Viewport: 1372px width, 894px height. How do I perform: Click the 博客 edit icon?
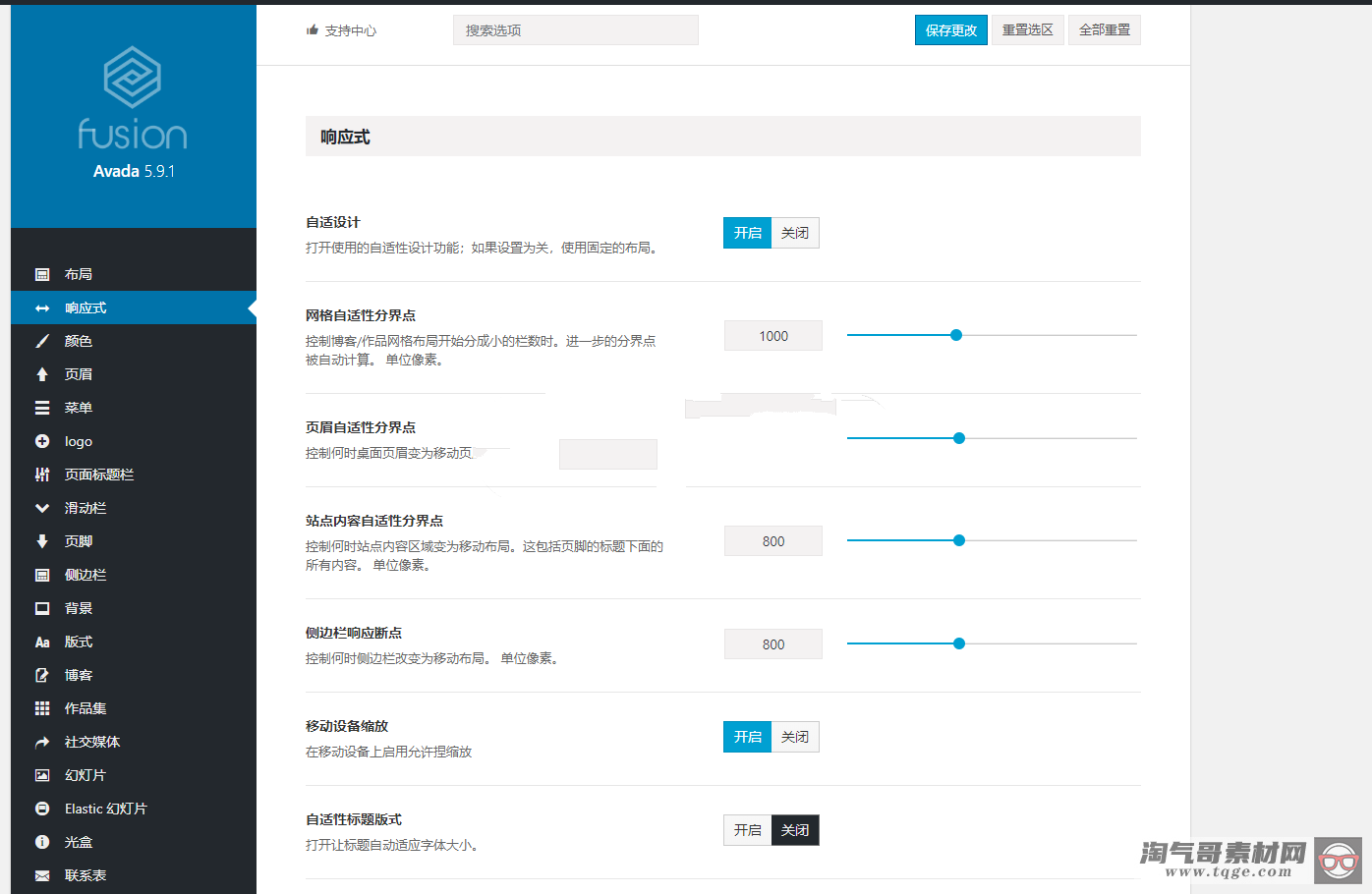[42, 675]
